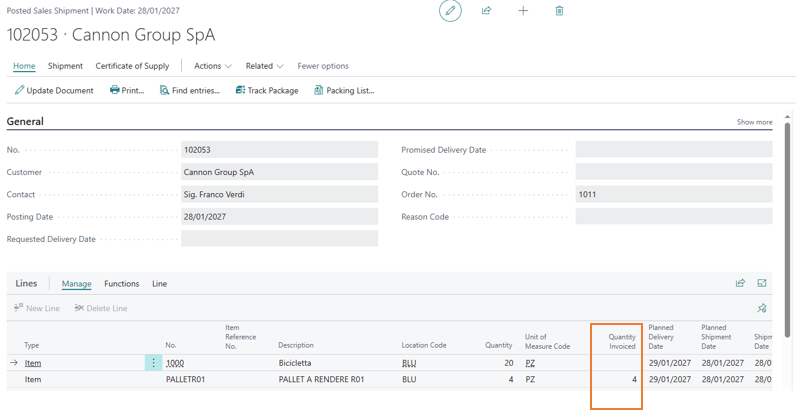Open the Home tab
Screen dimensions: 801x418
point(24,66)
